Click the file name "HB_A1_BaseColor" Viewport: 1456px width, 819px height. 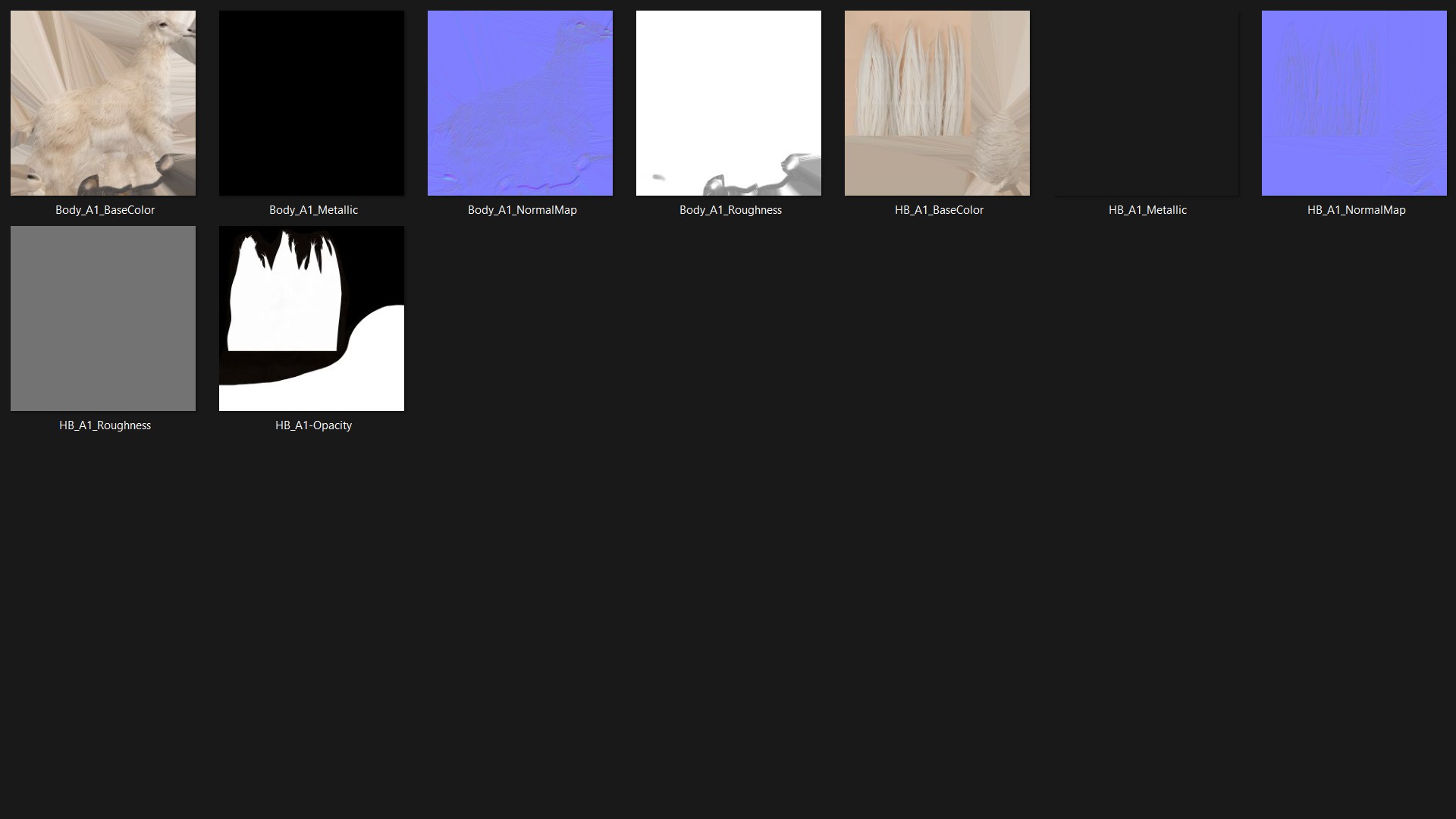[939, 210]
